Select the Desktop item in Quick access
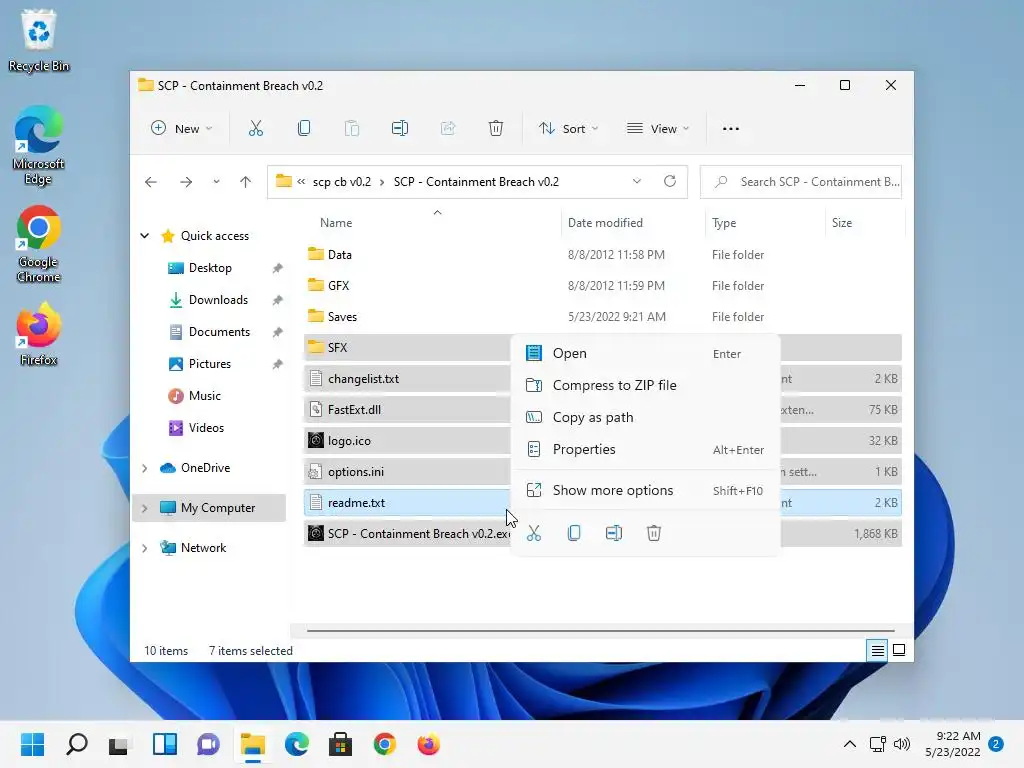The image size is (1024, 768). tap(209, 268)
